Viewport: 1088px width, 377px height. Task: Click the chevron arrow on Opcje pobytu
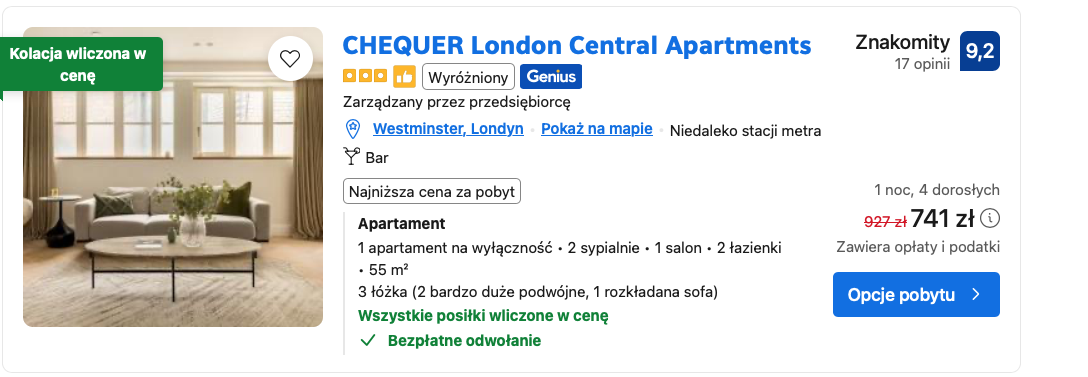coord(976,294)
